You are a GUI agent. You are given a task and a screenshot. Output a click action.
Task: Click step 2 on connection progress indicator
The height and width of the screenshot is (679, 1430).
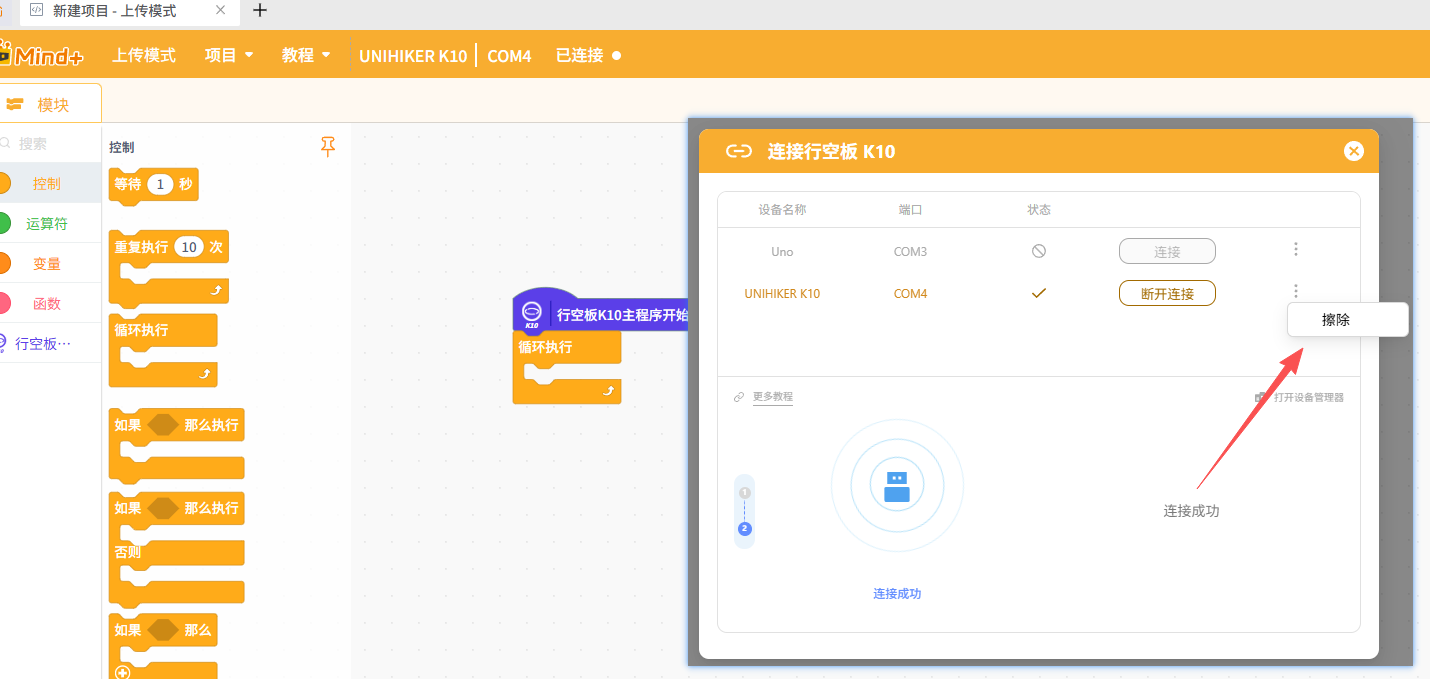point(744,529)
